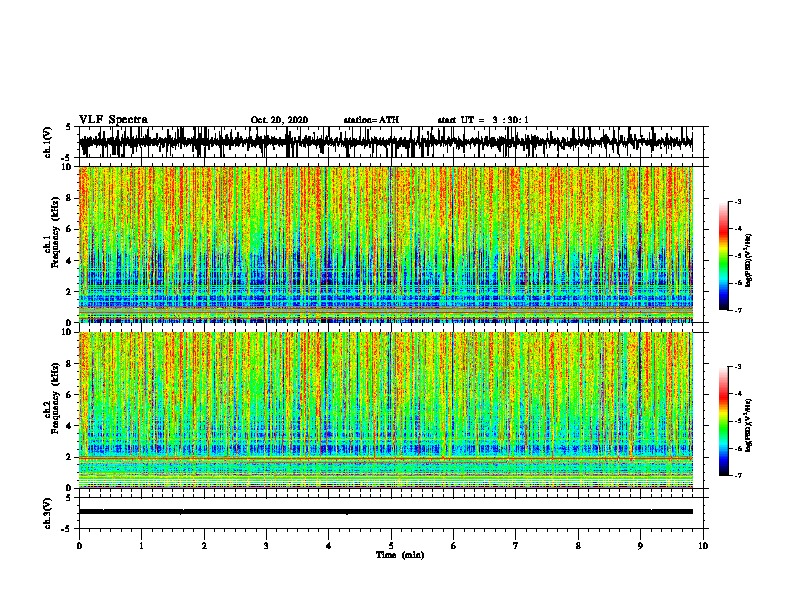Click the ch.1 spectrogram panel
This screenshot has width=792, height=612.
click(x=386, y=244)
